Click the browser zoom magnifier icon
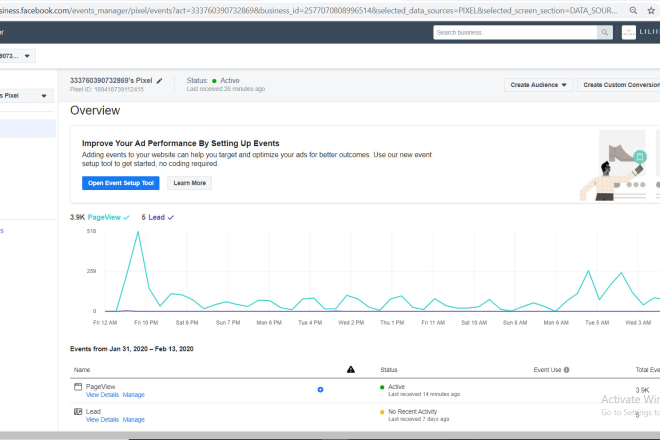This screenshot has width=660, height=440. (x=633, y=11)
